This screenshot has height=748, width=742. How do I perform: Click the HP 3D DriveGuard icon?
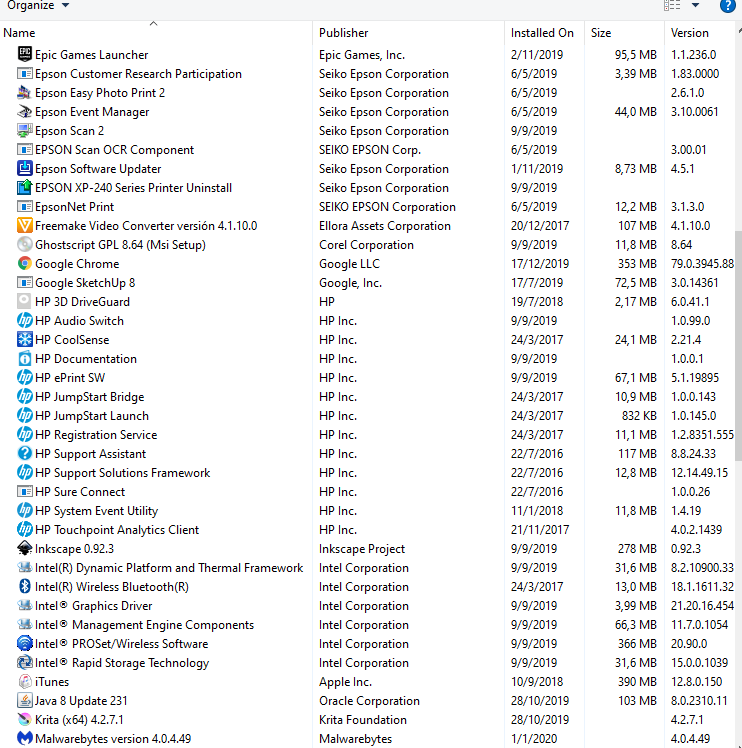point(24,301)
